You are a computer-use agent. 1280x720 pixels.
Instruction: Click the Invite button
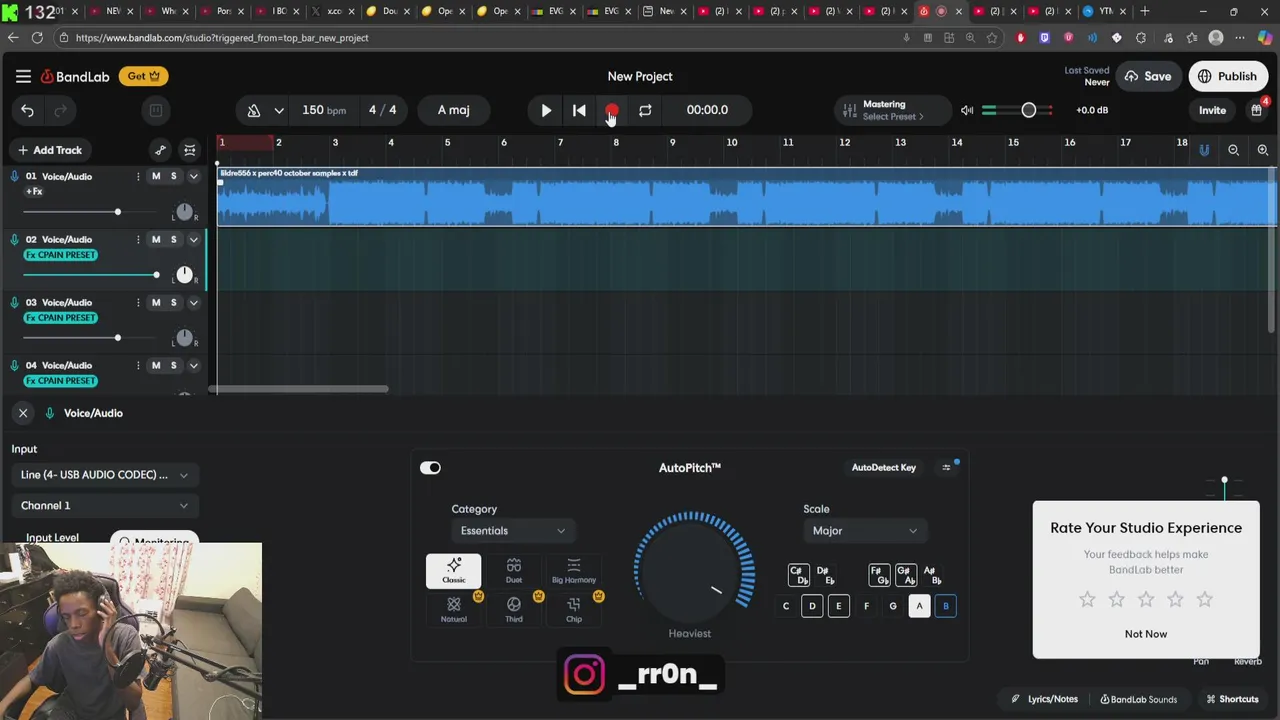tap(1212, 110)
